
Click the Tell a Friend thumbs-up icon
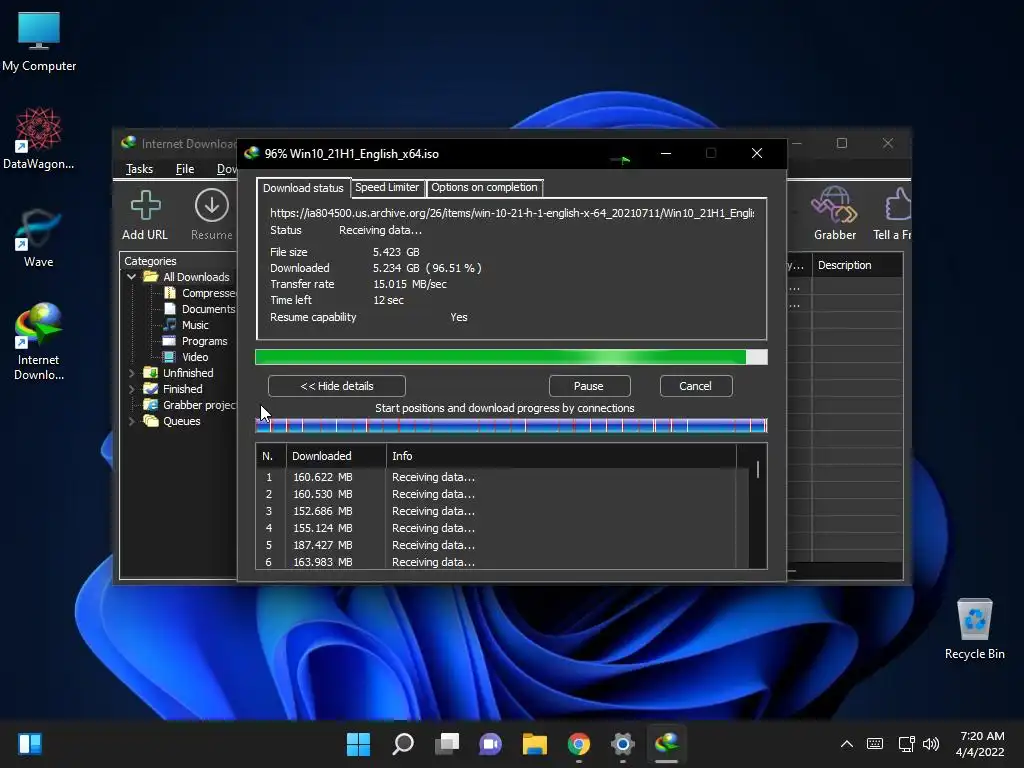[898, 205]
